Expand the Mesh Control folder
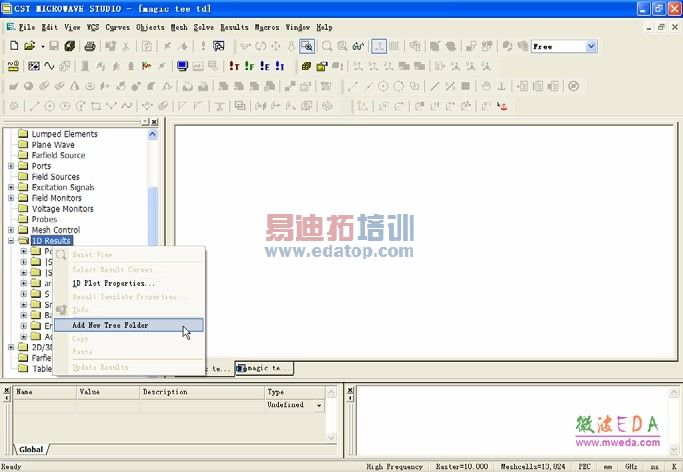The width and height of the screenshot is (683, 472). coord(11,230)
